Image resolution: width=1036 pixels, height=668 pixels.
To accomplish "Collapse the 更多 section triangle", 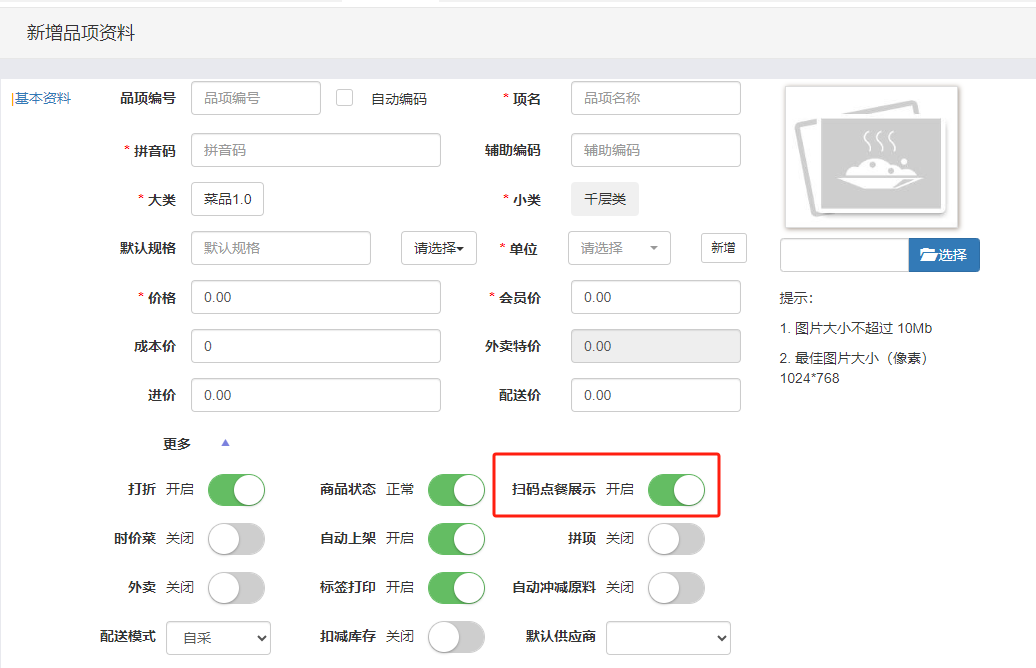I will [225, 443].
